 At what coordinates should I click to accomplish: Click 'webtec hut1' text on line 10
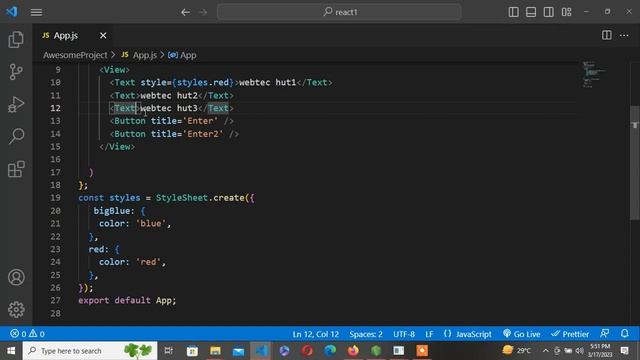pyautogui.click(x=267, y=82)
